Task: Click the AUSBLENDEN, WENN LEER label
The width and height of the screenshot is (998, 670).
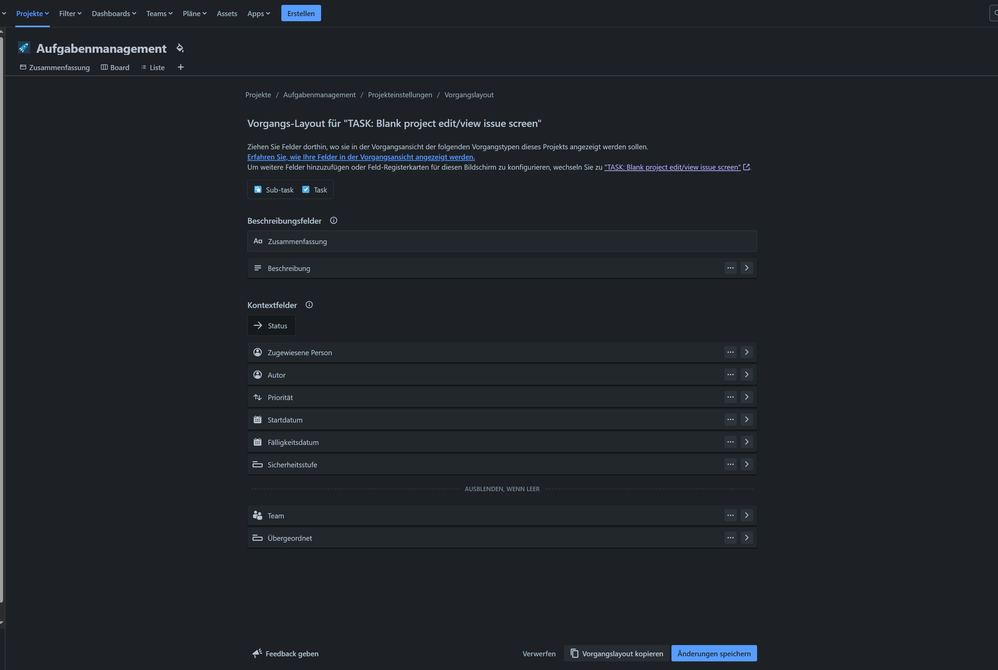Action: click(x=502, y=489)
